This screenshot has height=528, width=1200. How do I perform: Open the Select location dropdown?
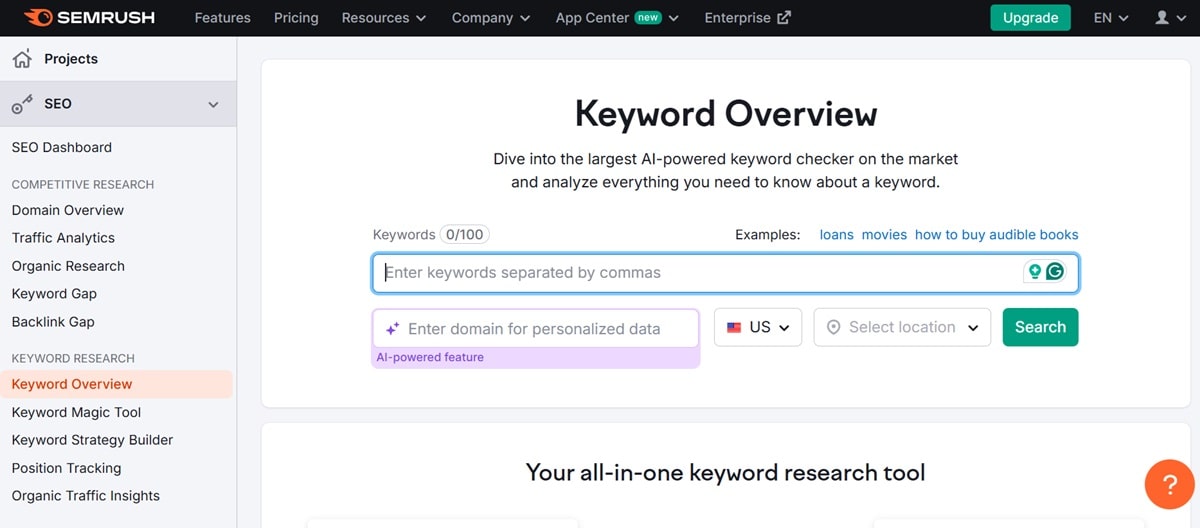tap(902, 327)
